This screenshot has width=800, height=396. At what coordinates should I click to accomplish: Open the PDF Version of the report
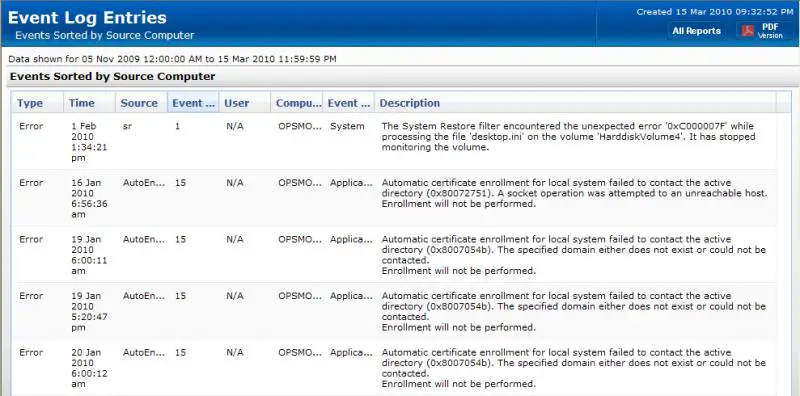click(x=764, y=31)
